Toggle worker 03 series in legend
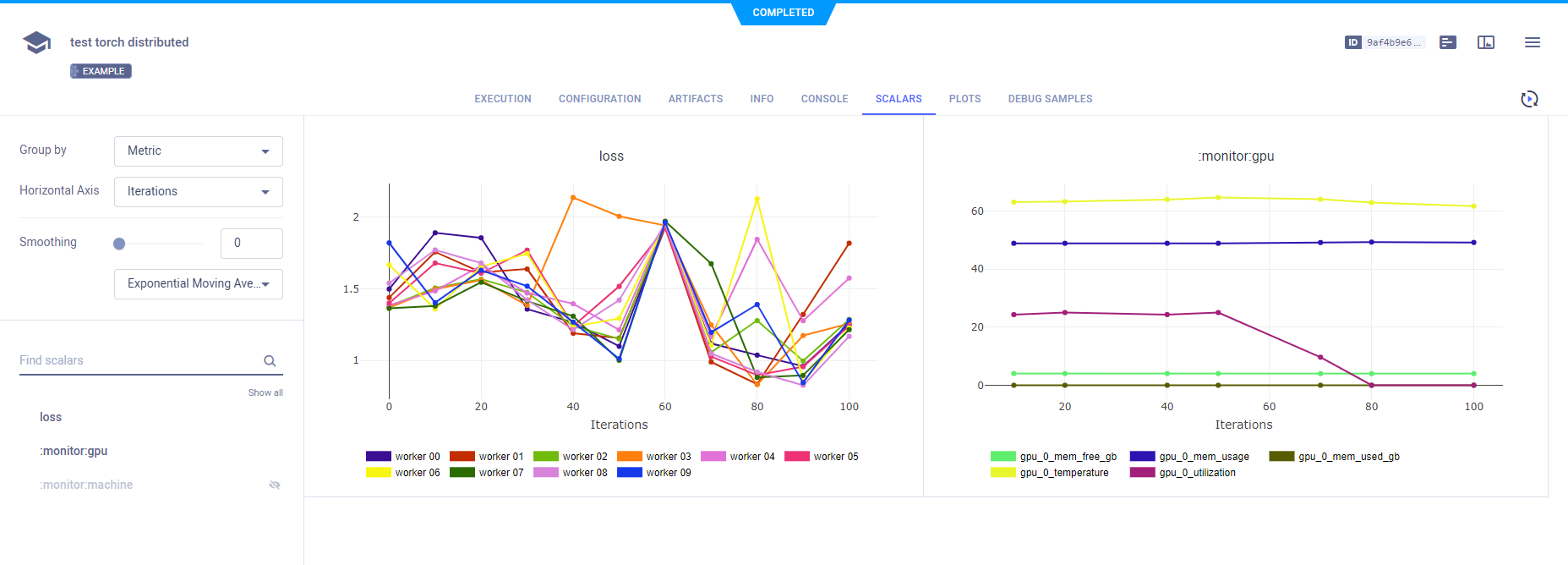This screenshot has width=1568, height=565. tap(655, 457)
